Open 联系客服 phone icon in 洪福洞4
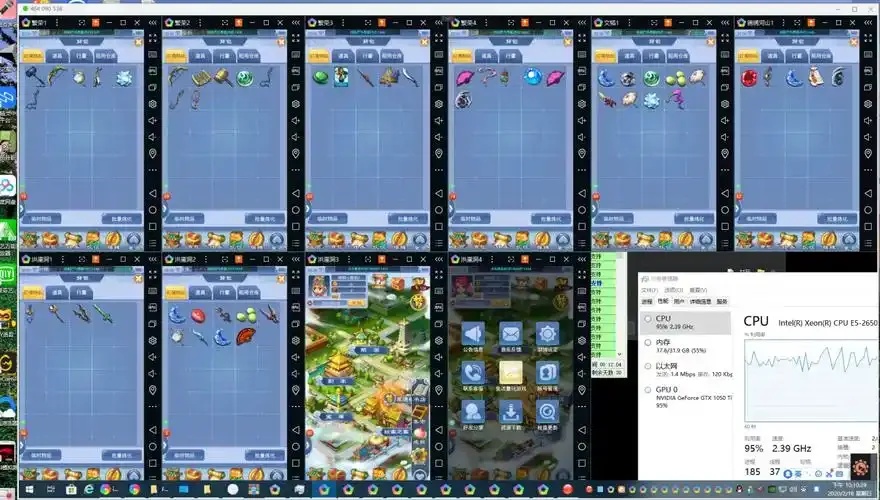The height and width of the screenshot is (500, 880). pos(473,373)
